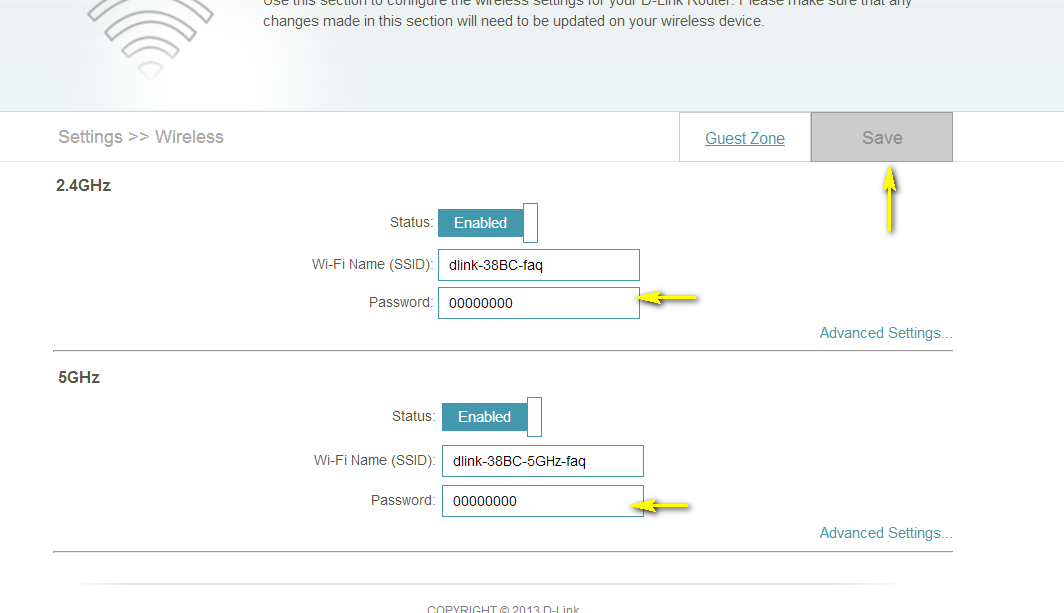
Task: Click the 5GHz section heading
Action: pos(79,378)
